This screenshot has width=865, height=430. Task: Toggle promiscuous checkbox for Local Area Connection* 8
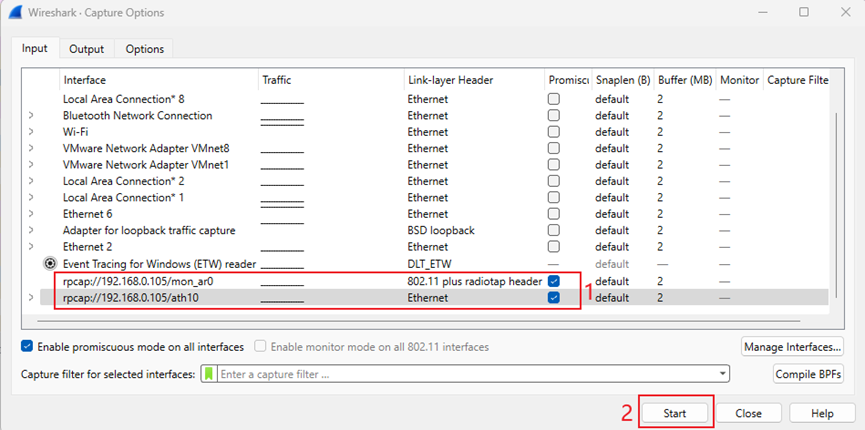coord(554,99)
